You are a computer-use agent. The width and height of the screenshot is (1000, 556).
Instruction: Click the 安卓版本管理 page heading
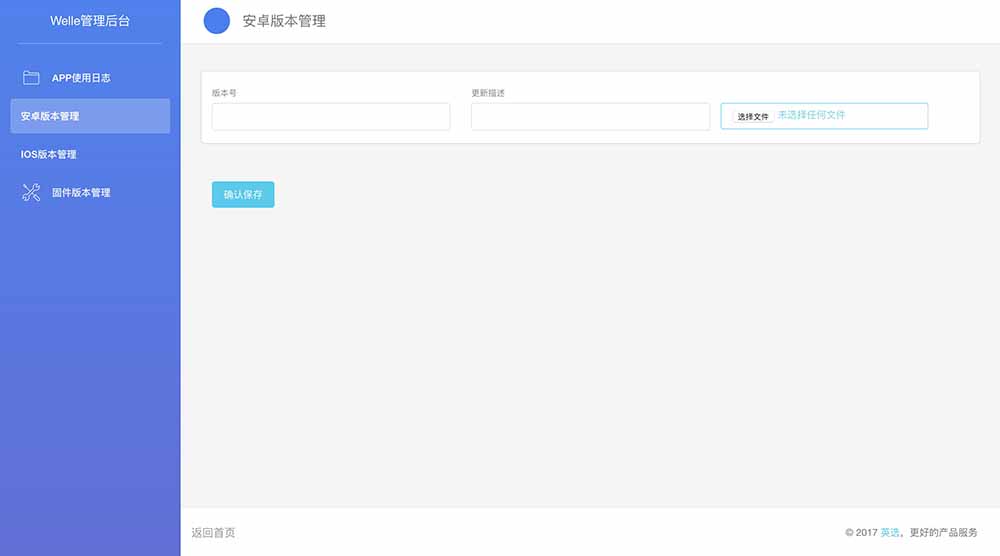[x=284, y=21]
